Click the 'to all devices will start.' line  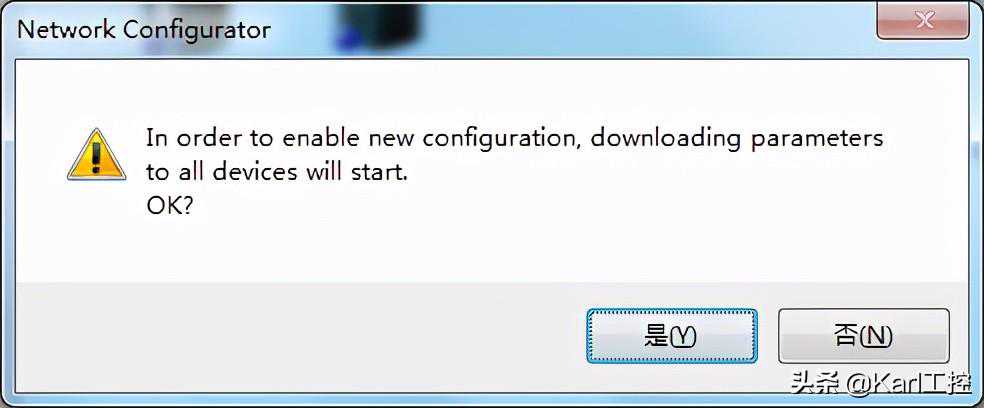[277, 172]
